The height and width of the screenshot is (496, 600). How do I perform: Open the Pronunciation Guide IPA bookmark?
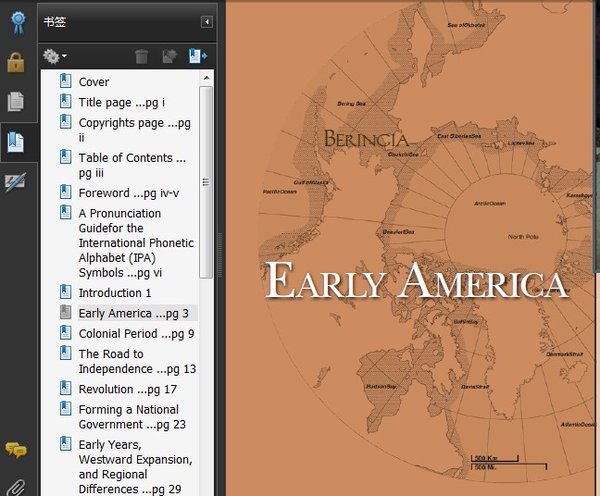click(x=136, y=243)
